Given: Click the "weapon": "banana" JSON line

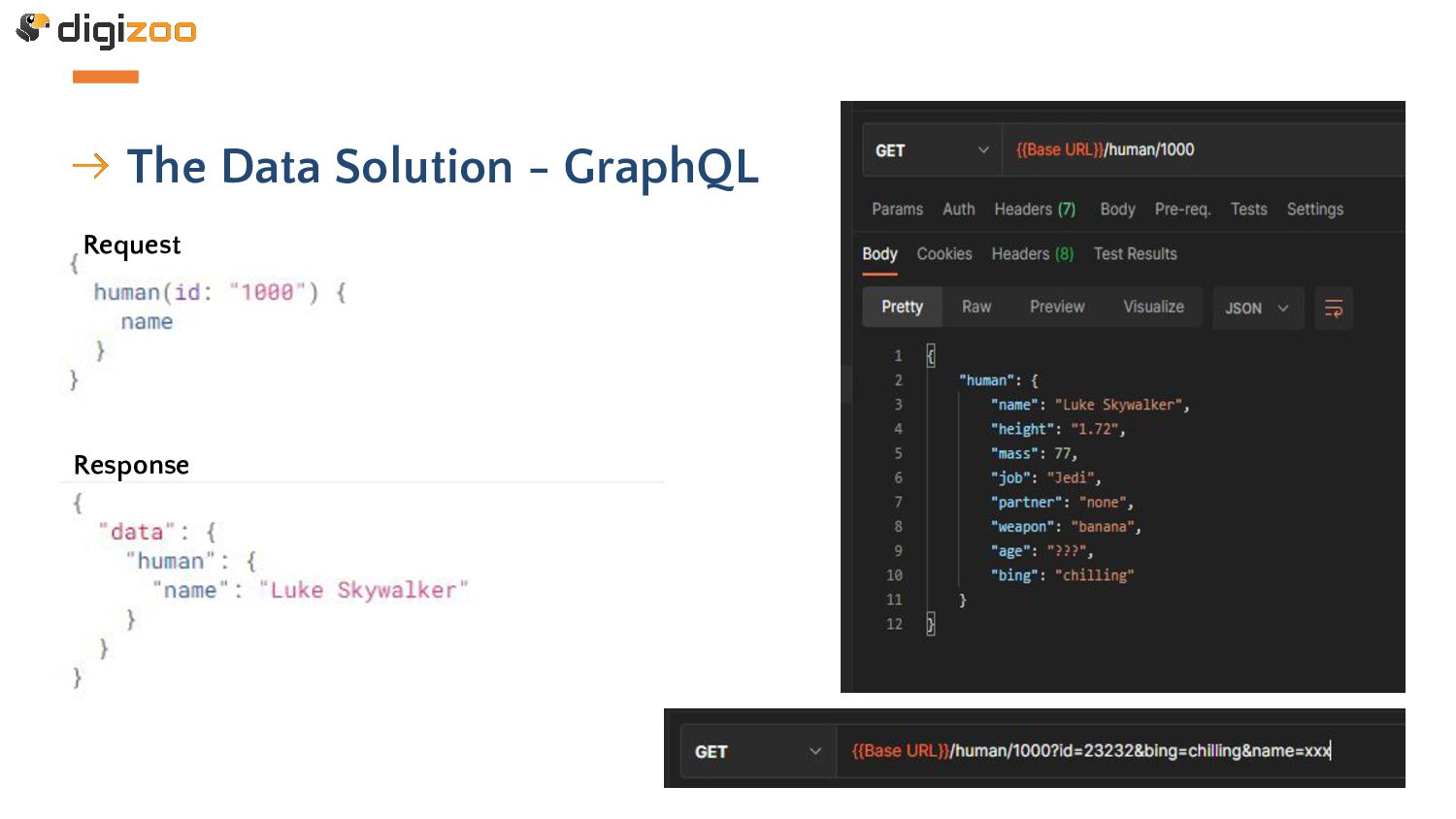Looking at the screenshot, I should (1066, 526).
